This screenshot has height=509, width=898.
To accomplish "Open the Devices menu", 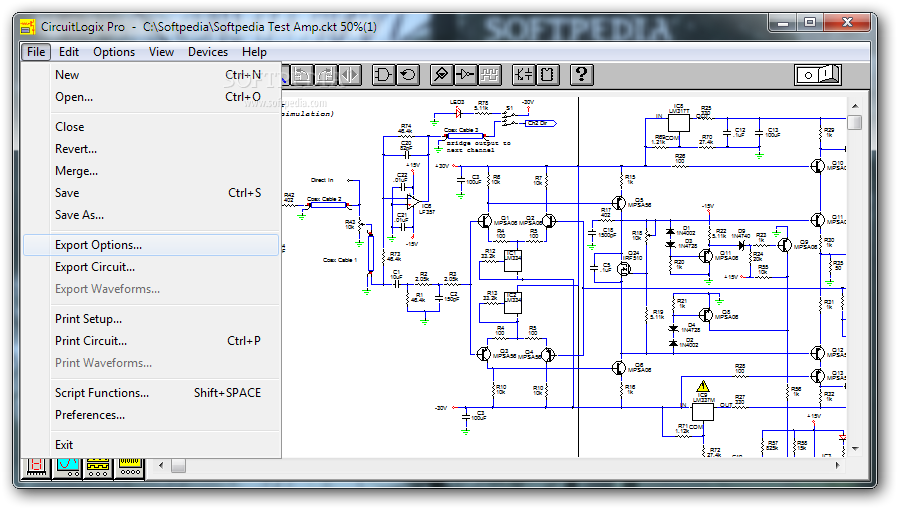I will [x=208, y=52].
